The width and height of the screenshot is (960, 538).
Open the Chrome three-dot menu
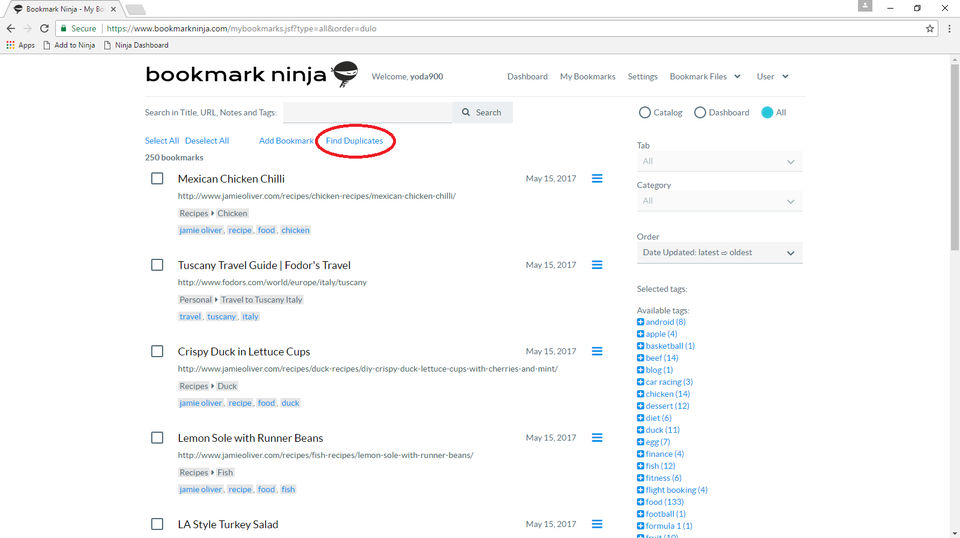pos(949,28)
